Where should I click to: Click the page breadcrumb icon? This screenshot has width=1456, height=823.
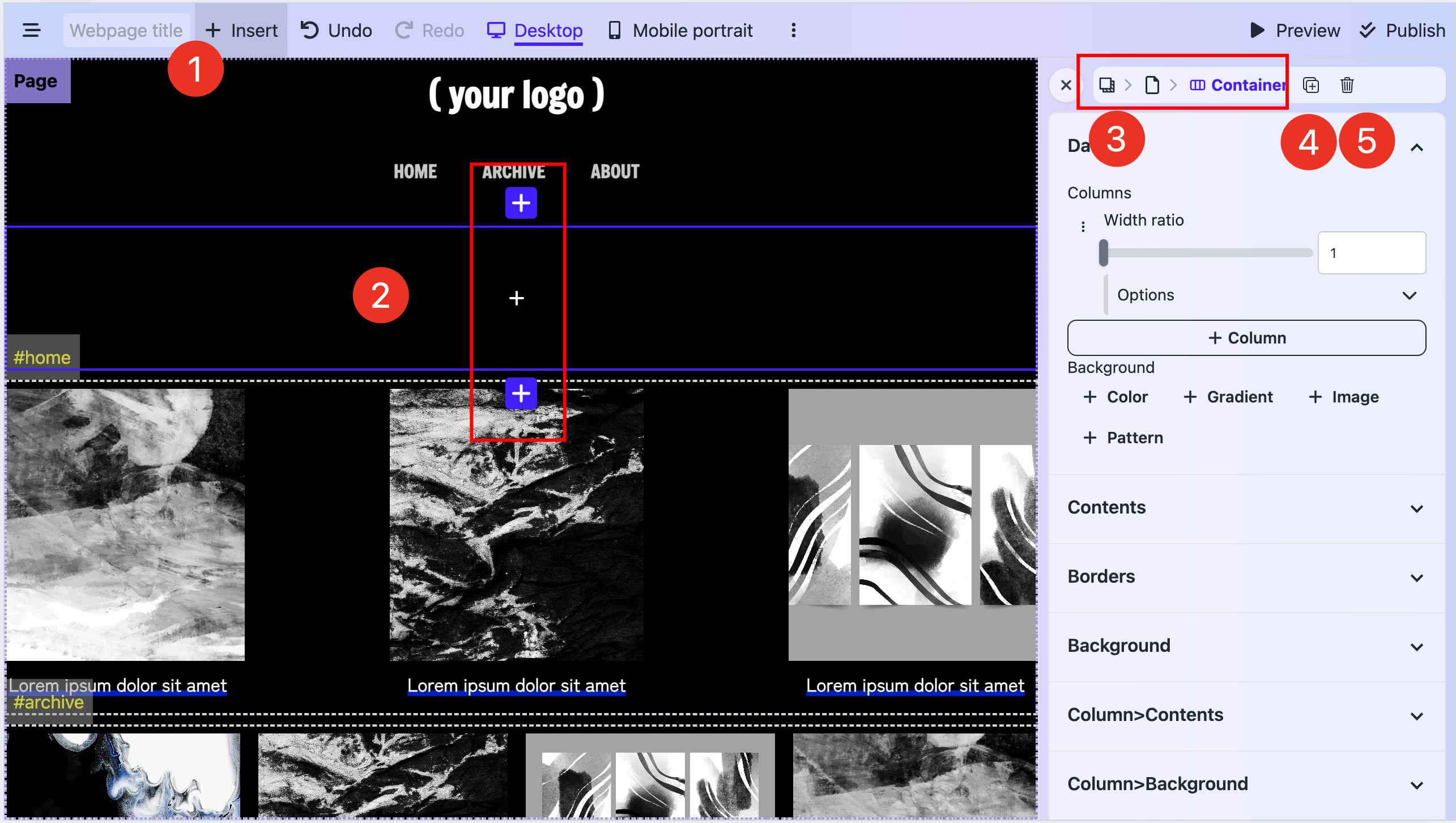point(1152,85)
